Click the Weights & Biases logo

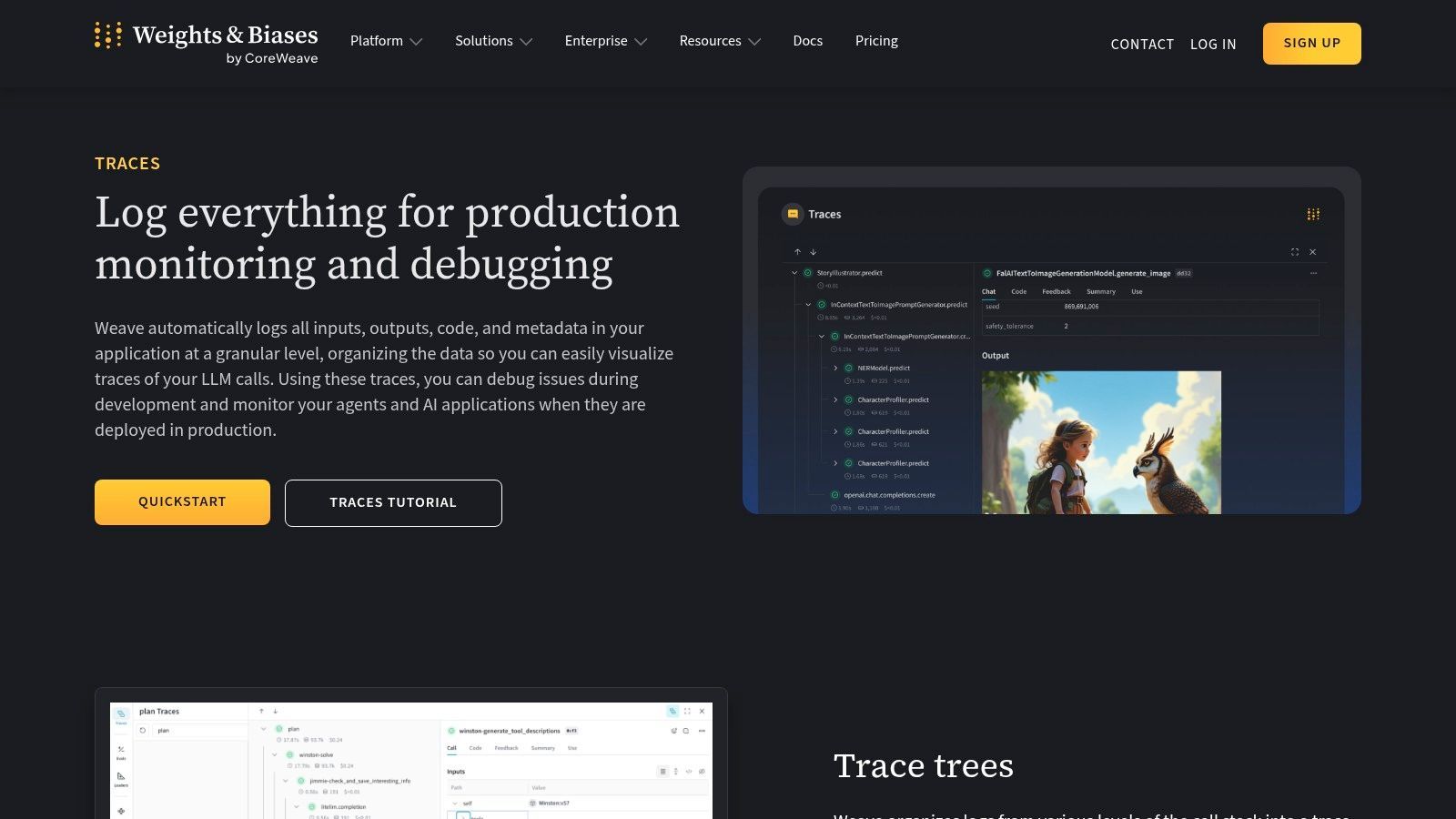pos(207,44)
